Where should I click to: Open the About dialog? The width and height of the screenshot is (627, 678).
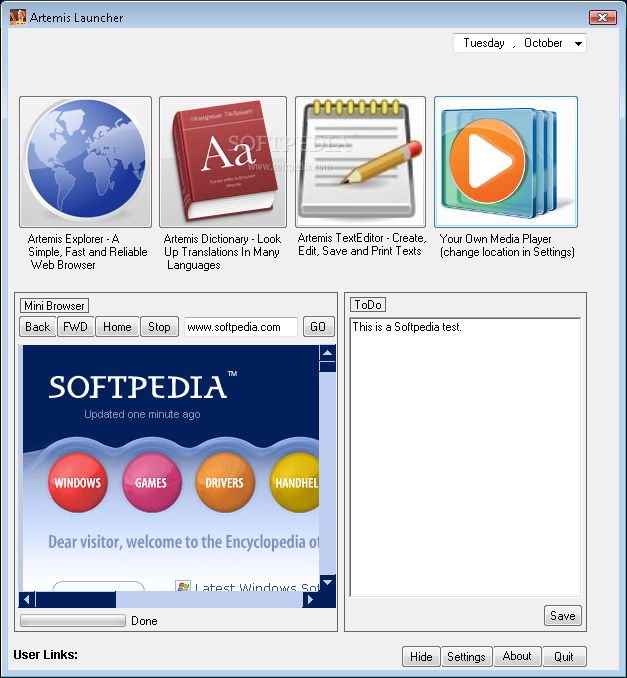click(x=517, y=656)
